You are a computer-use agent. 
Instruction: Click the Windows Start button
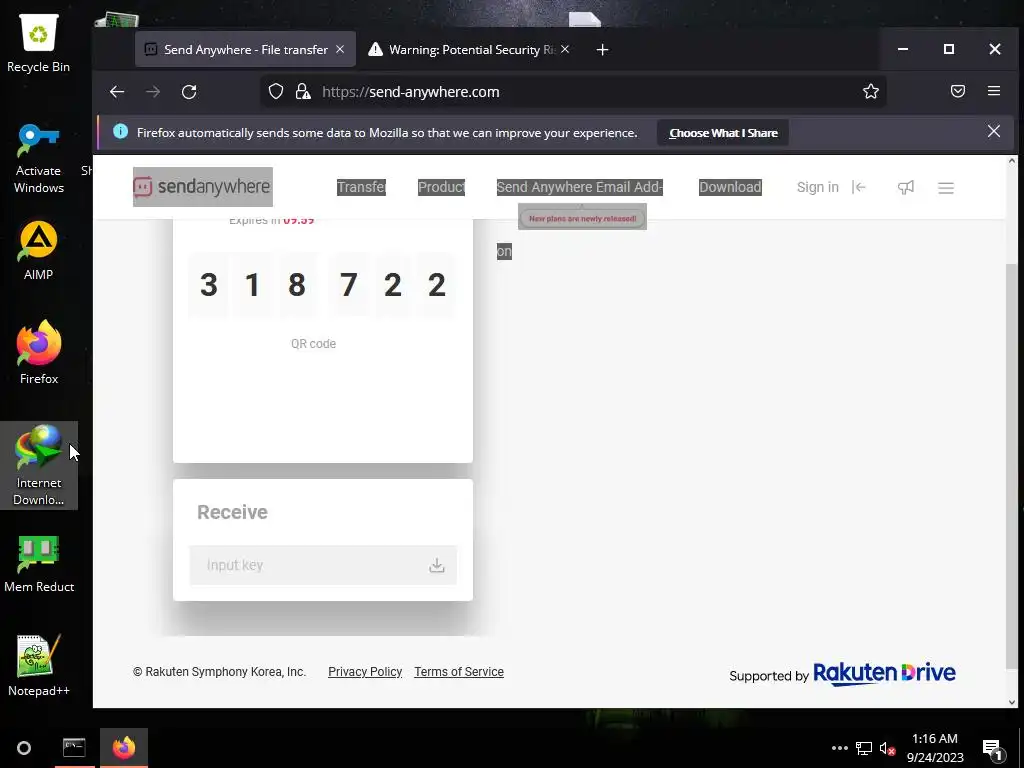(x=24, y=748)
